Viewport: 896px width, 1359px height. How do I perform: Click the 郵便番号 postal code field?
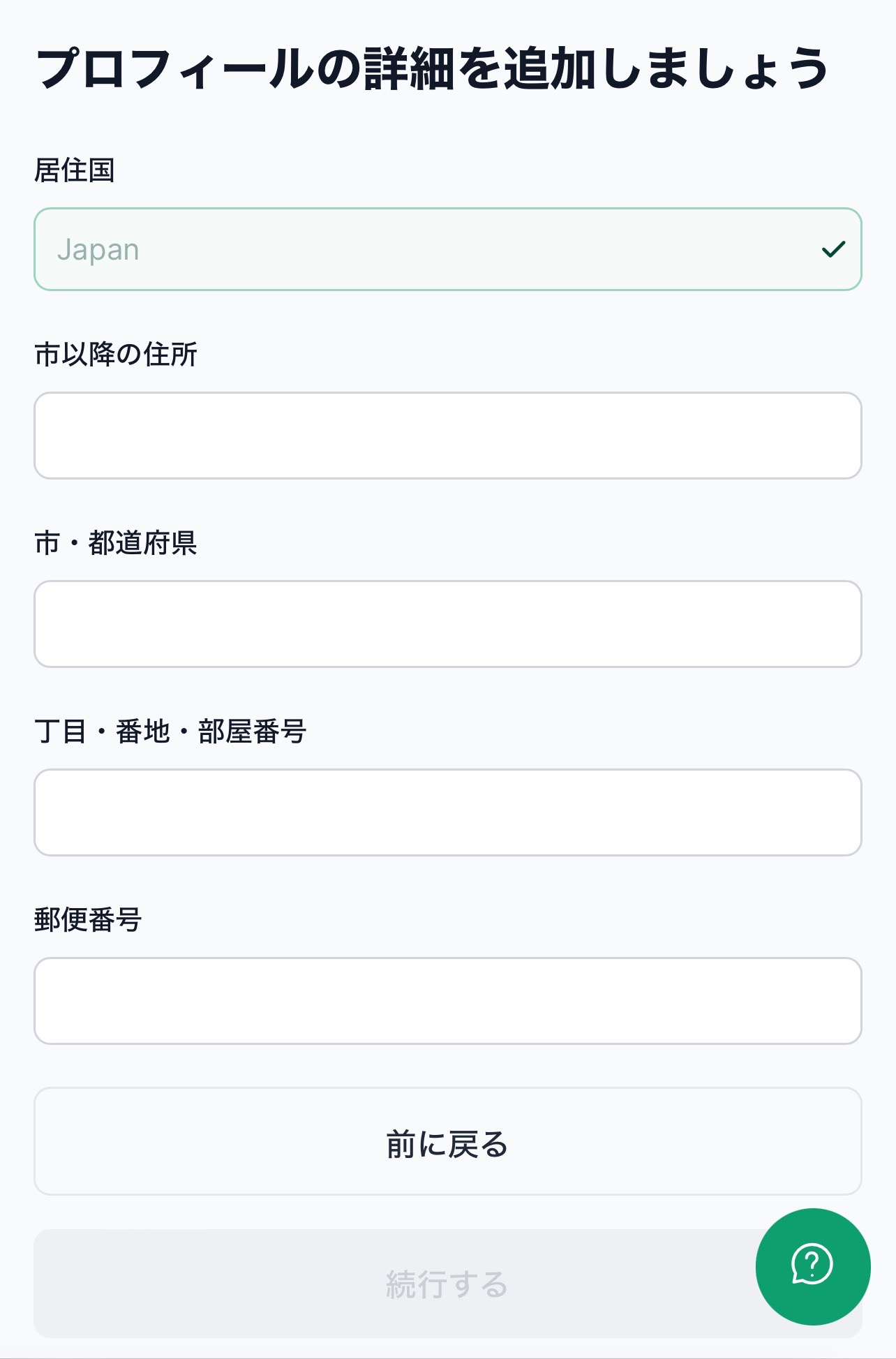pos(447,1001)
